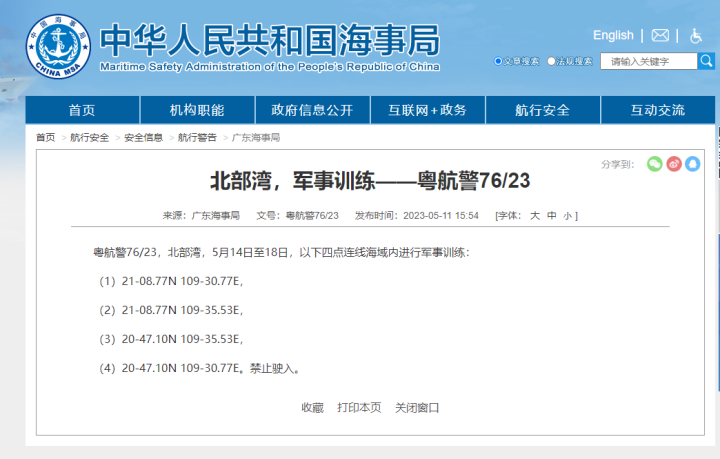This screenshot has width=720, height=459.
Task: Share to Weibo red icon
Action: (674, 164)
